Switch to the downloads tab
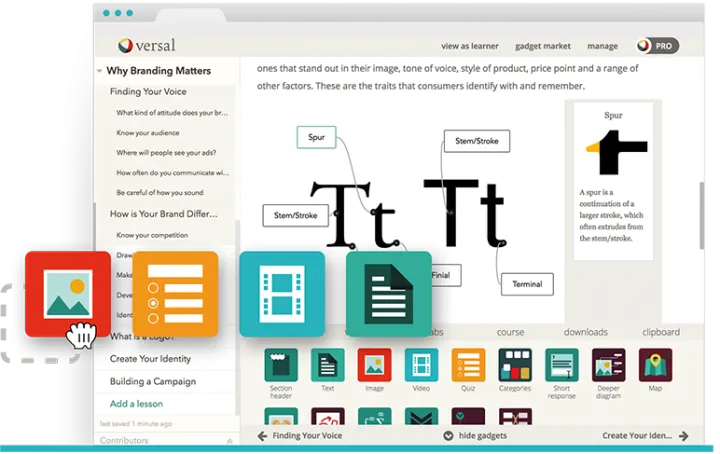 click(585, 332)
